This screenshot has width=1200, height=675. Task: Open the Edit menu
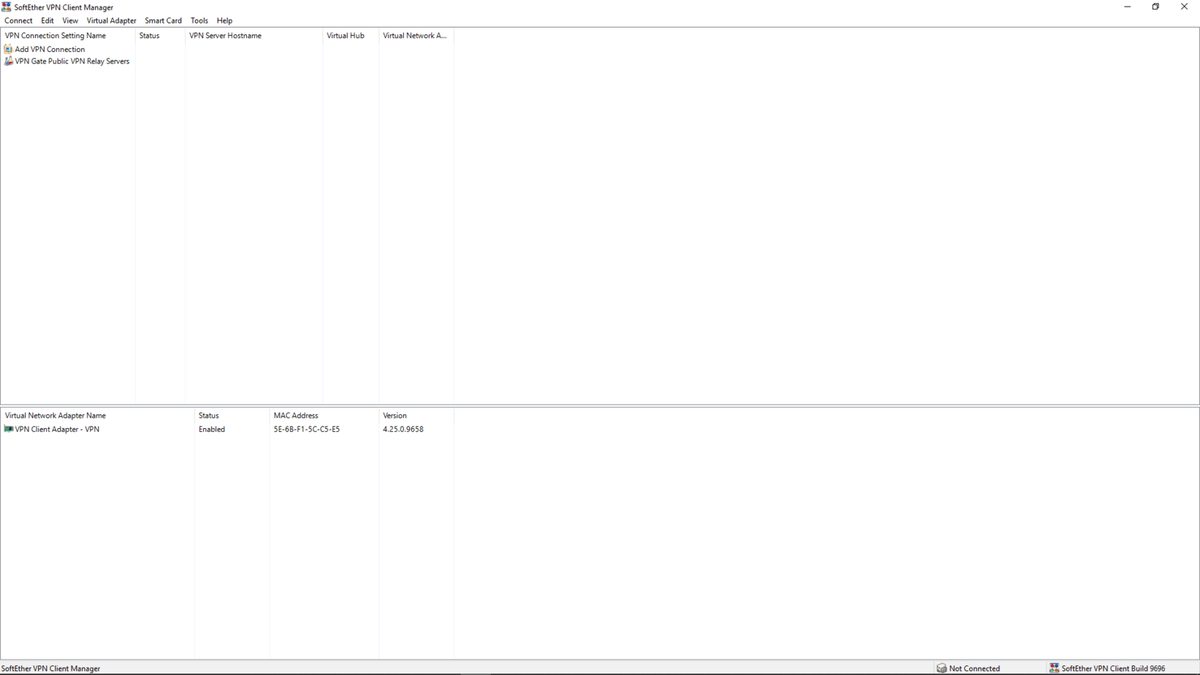[x=47, y=20]
